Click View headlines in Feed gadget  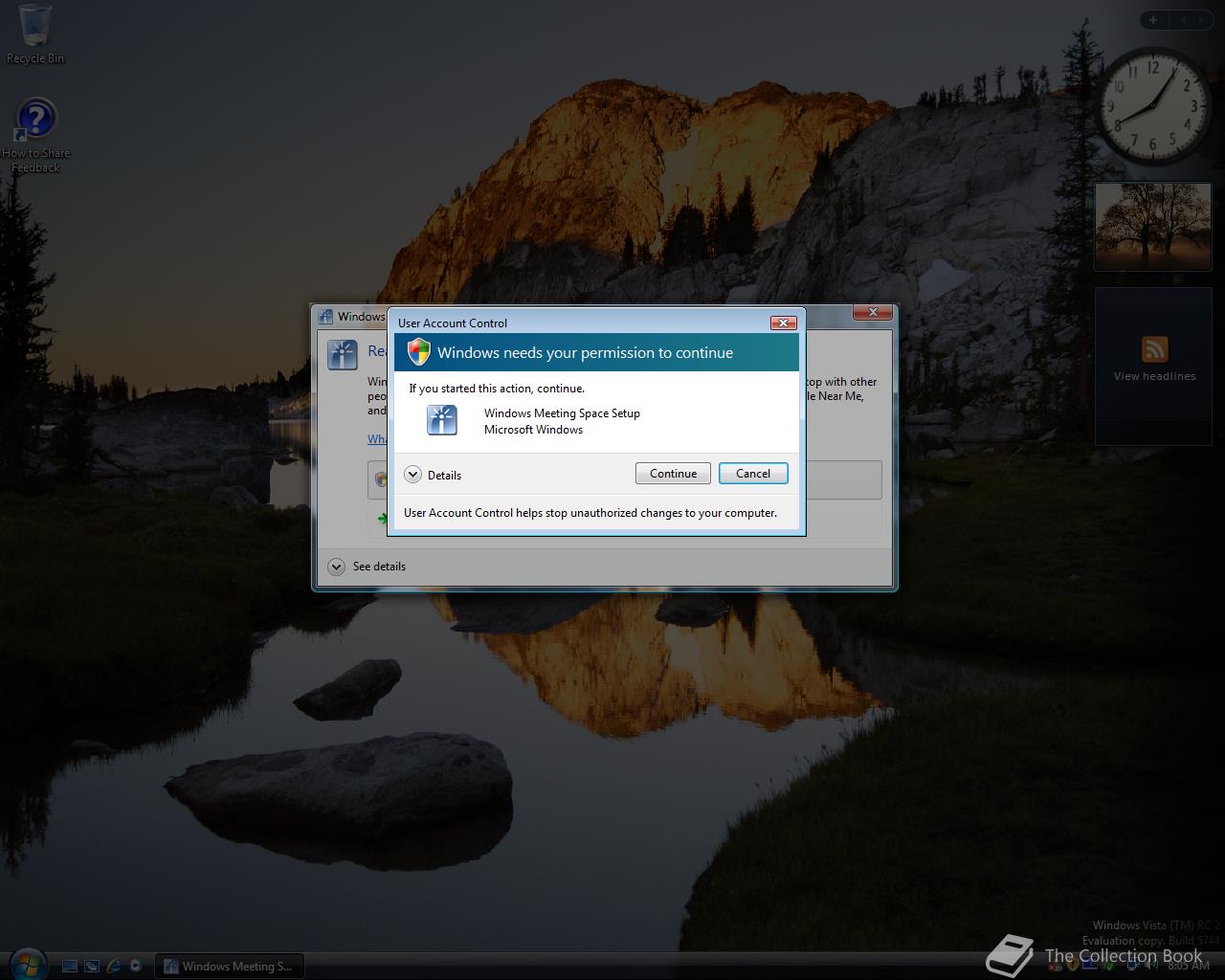[1154, 376]
